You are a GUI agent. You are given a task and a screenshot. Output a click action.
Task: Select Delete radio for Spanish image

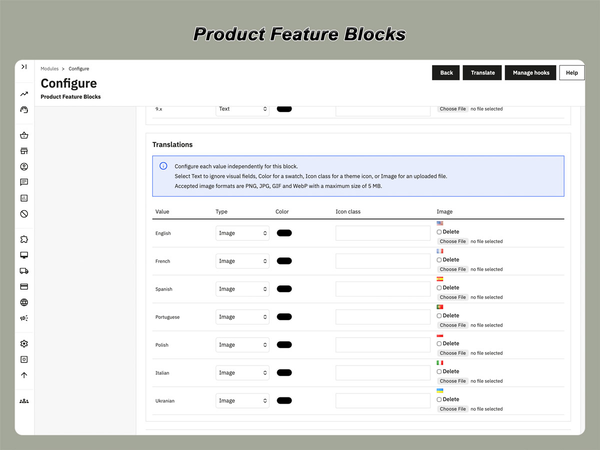coord(439,288)
